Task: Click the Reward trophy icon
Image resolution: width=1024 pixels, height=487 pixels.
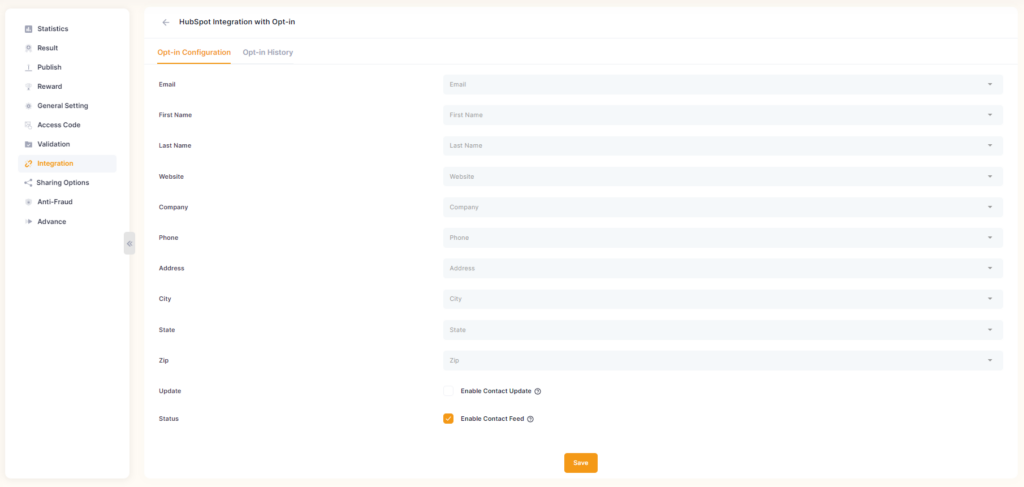Action: 28,87
